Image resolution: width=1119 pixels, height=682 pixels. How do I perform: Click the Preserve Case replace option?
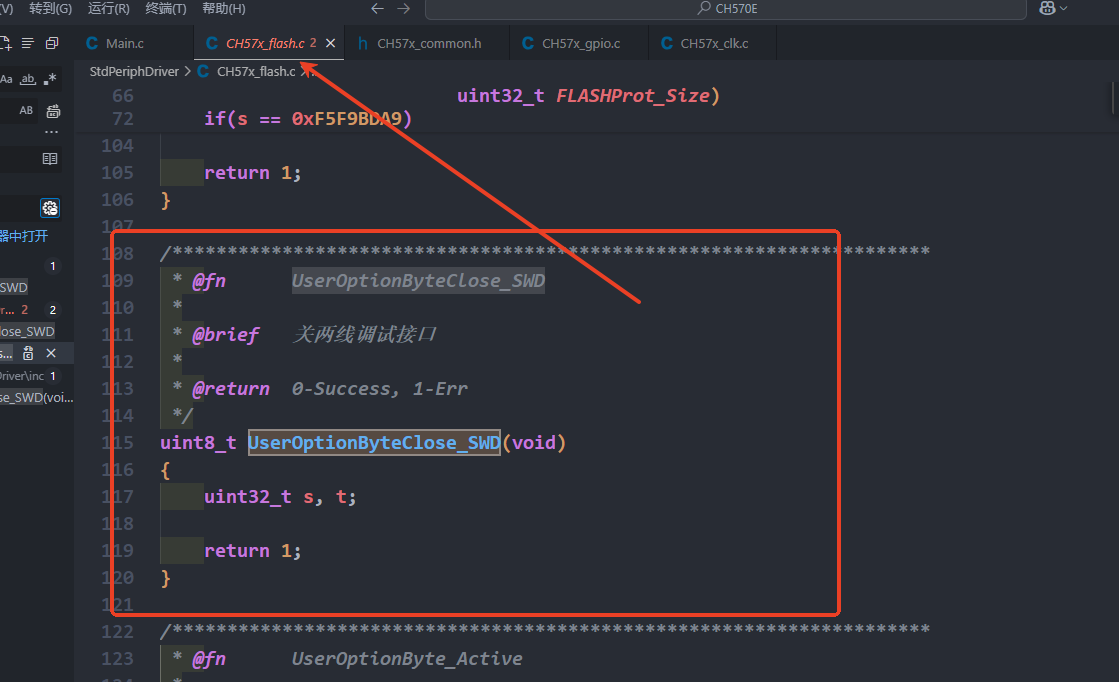tap(27, 111)
